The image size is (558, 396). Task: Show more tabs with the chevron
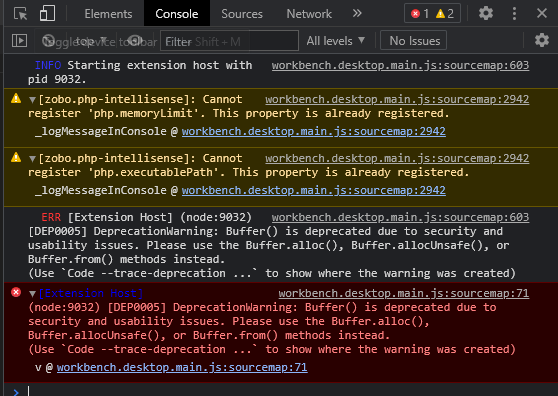[357, 14]
